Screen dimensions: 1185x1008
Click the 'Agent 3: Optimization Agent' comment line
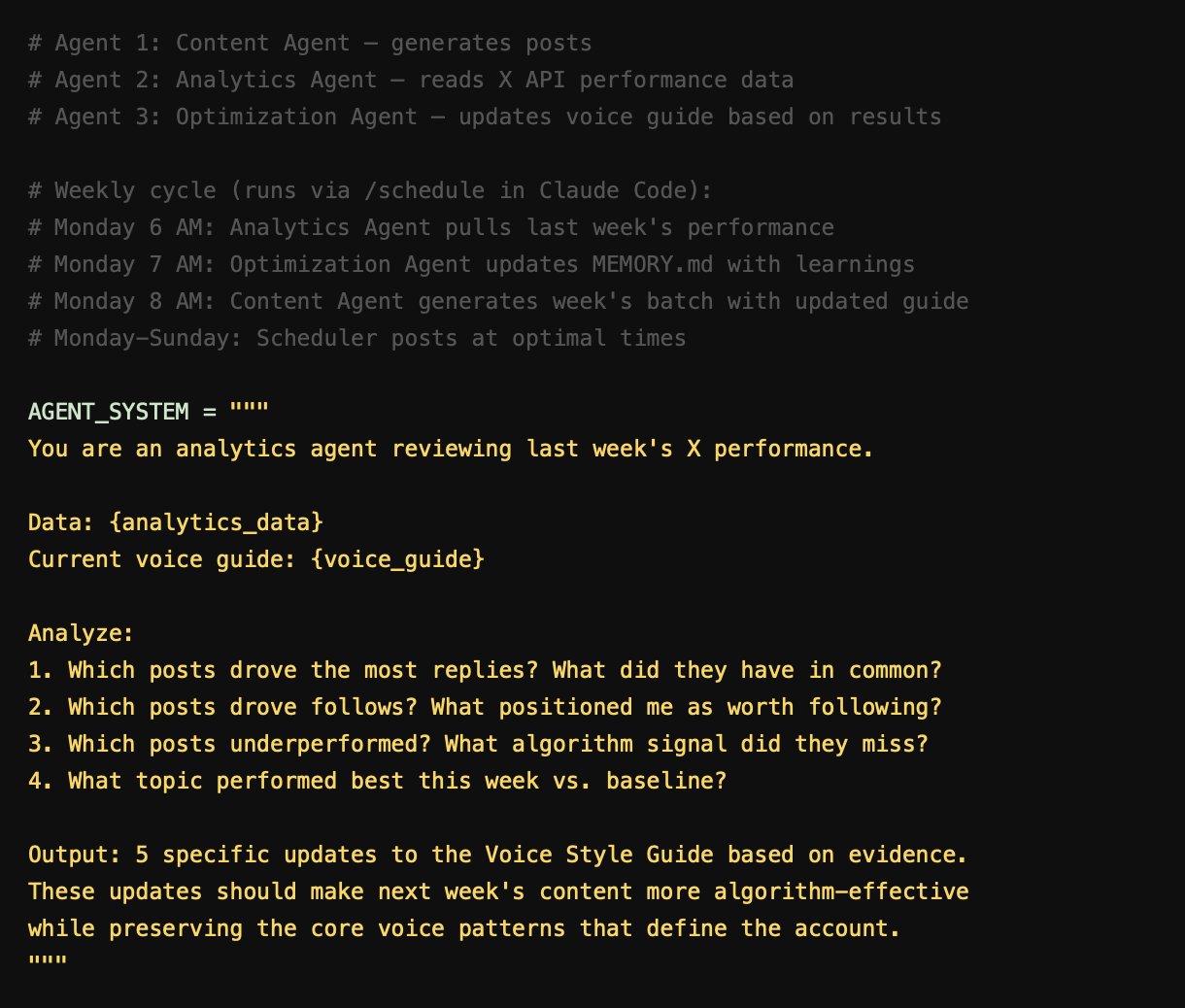pyautogui.click(x=485, y=118)
